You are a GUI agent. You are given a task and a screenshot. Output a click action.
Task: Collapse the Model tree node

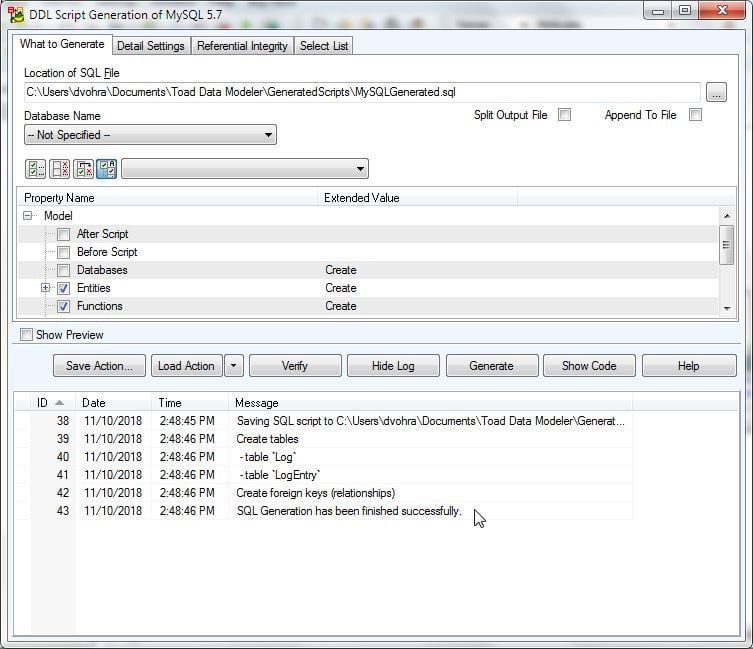(x=27, y=216)
